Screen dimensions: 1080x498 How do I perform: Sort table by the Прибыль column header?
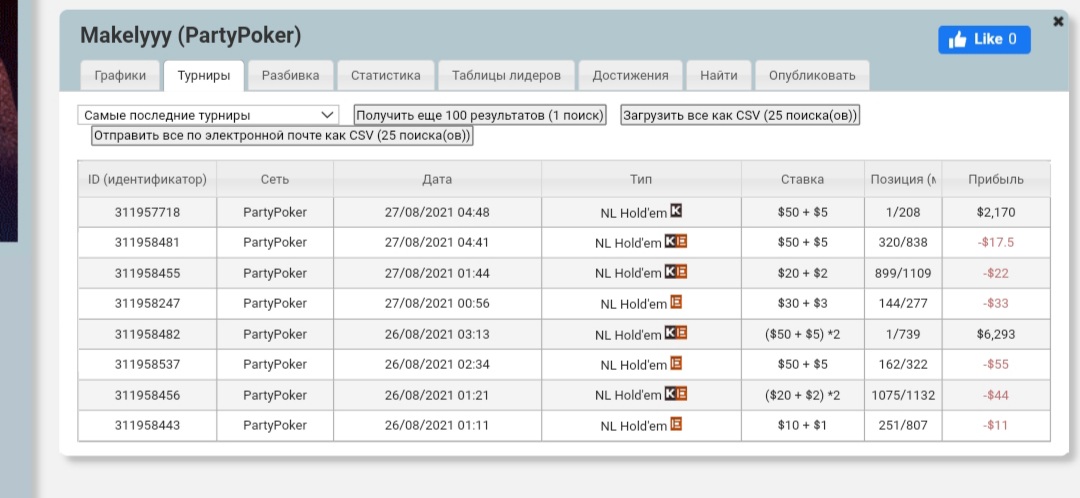[996, 180]
